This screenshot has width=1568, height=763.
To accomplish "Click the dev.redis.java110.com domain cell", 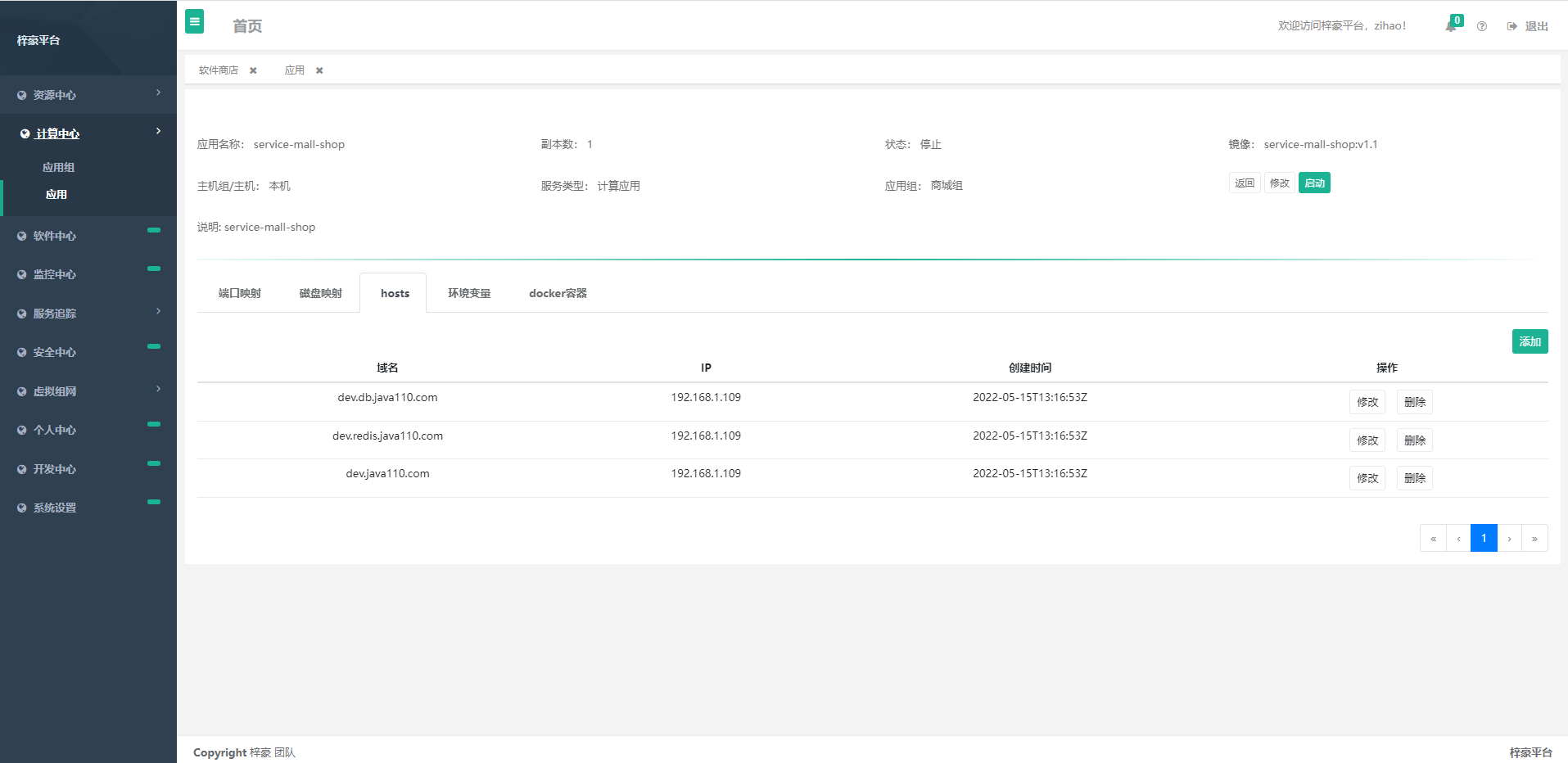I will 387,436.
